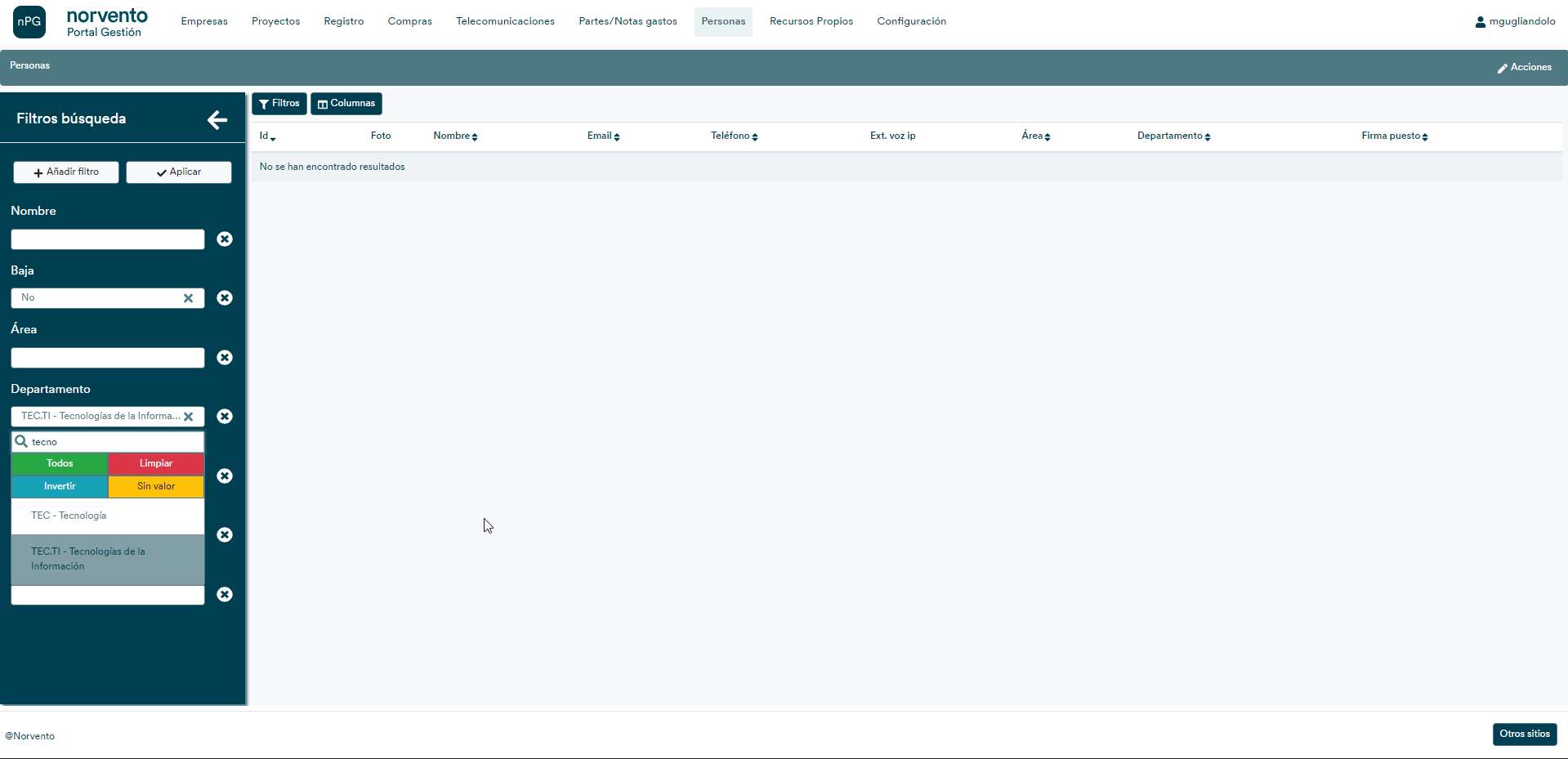
Task: Open mgugliandolo user menu
Action: (x=1516, y=22)
